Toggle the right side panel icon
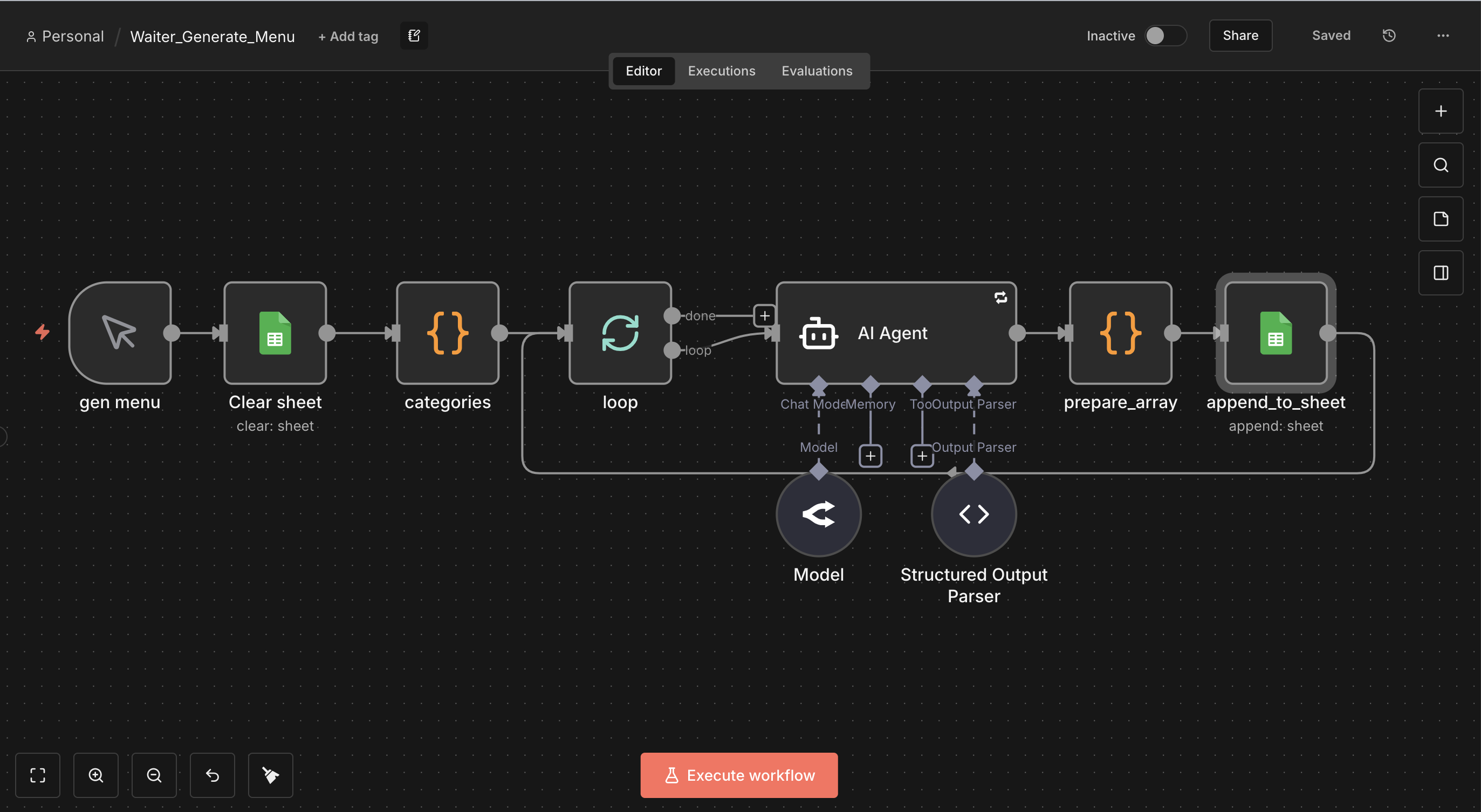Image resolution: width=1481 pixels, height=812 pixels. [1440, 273]
